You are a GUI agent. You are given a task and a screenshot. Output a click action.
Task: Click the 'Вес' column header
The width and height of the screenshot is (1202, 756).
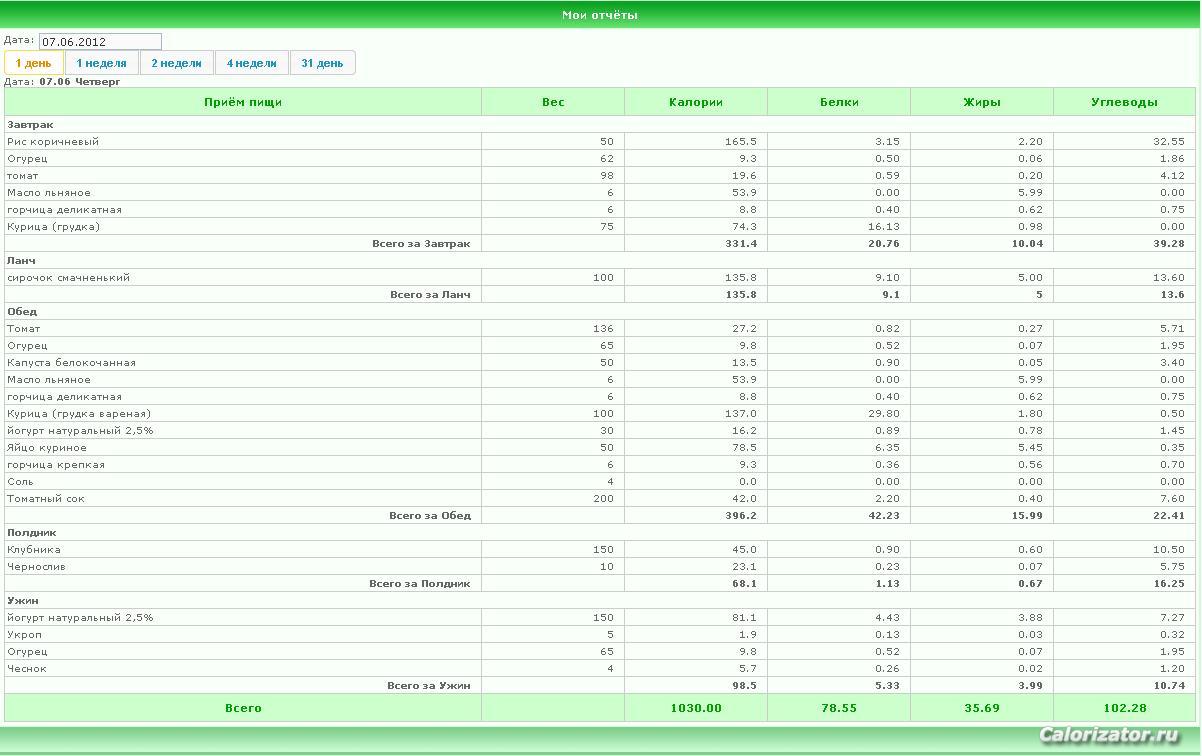pyautogui.click(x=553, y=102)
